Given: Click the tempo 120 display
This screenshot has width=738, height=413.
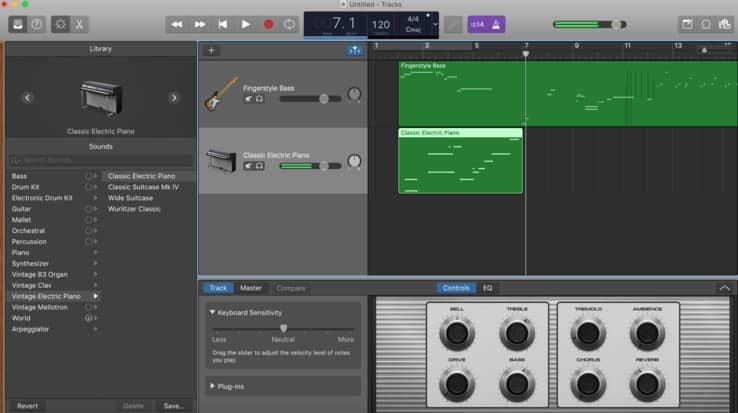Looking at the screenshot, I should 381,25.
